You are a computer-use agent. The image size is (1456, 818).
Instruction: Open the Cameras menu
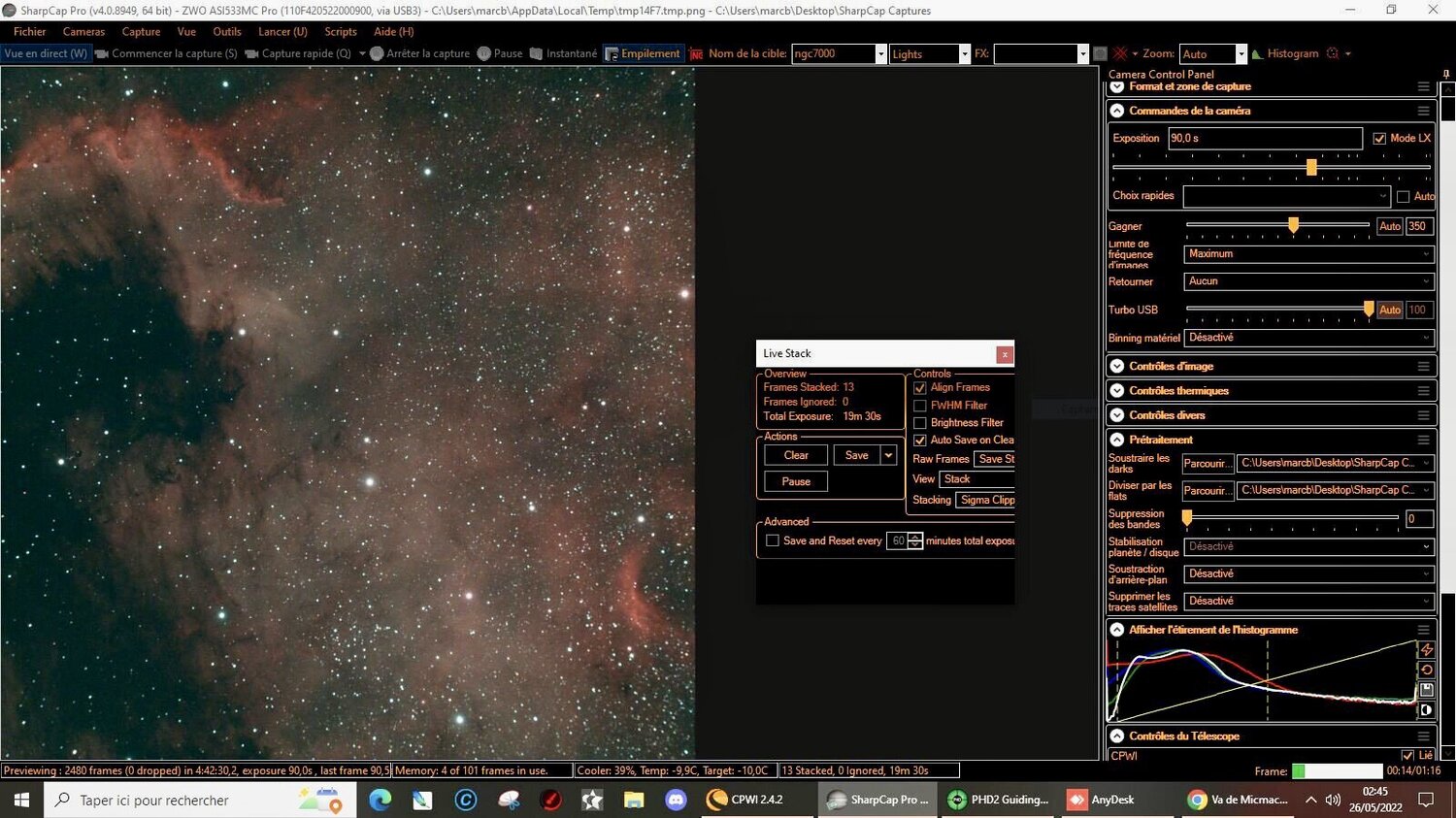84,31
